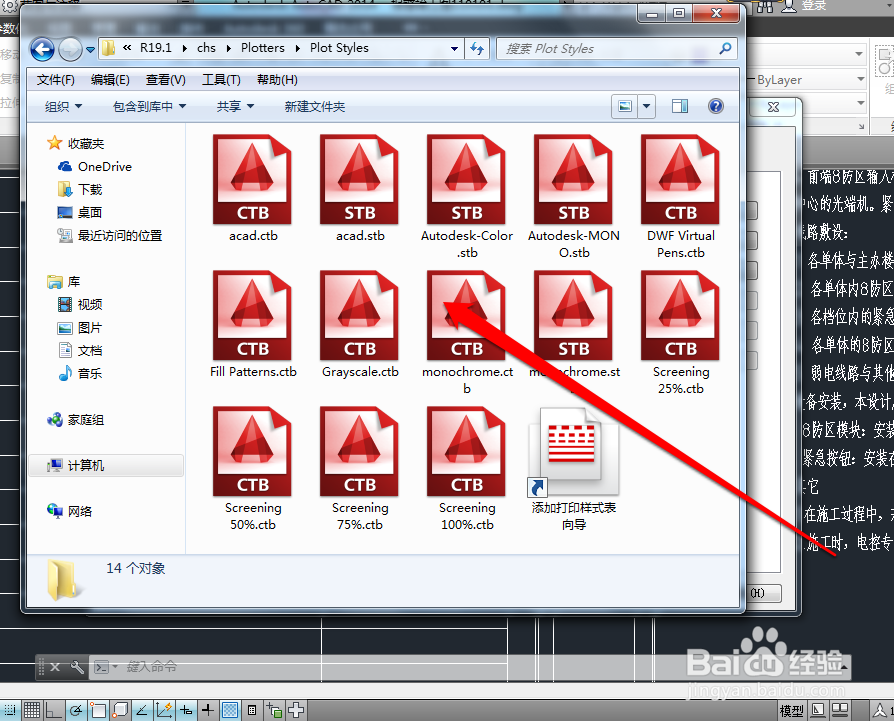The height and width of the screenshot is (721, 894).
Task: Click the R19.1 breadcrumb in address bar
Action: (156, 48)
